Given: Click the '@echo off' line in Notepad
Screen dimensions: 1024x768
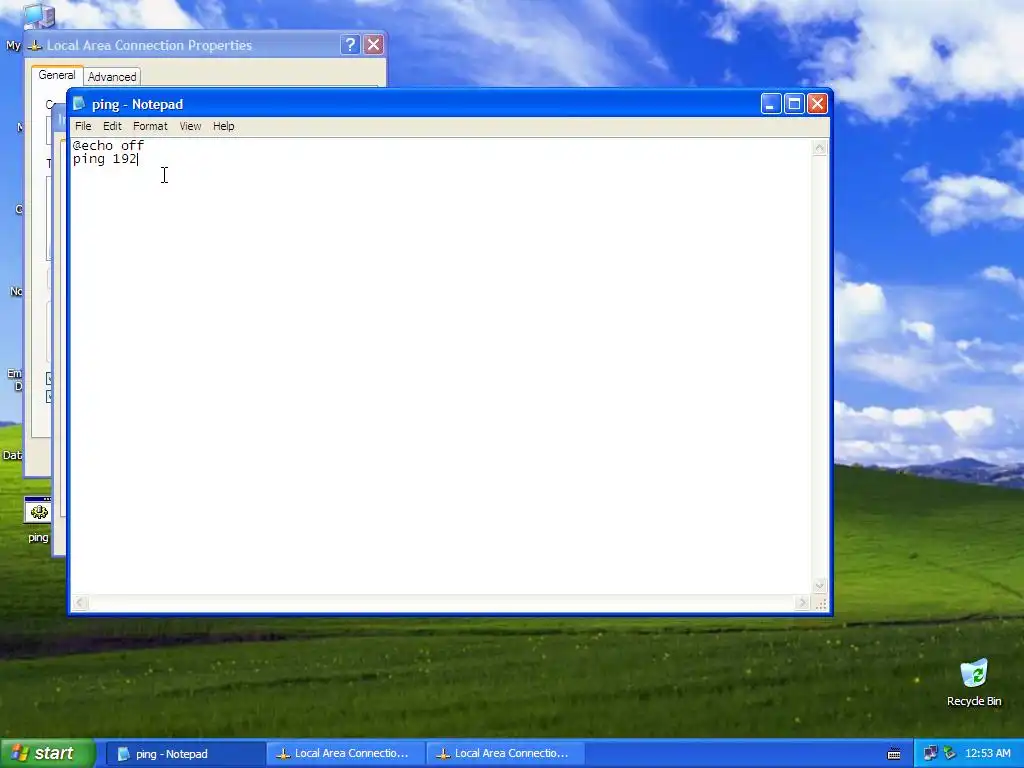Looking at the screenshot, I should (108, 146).
